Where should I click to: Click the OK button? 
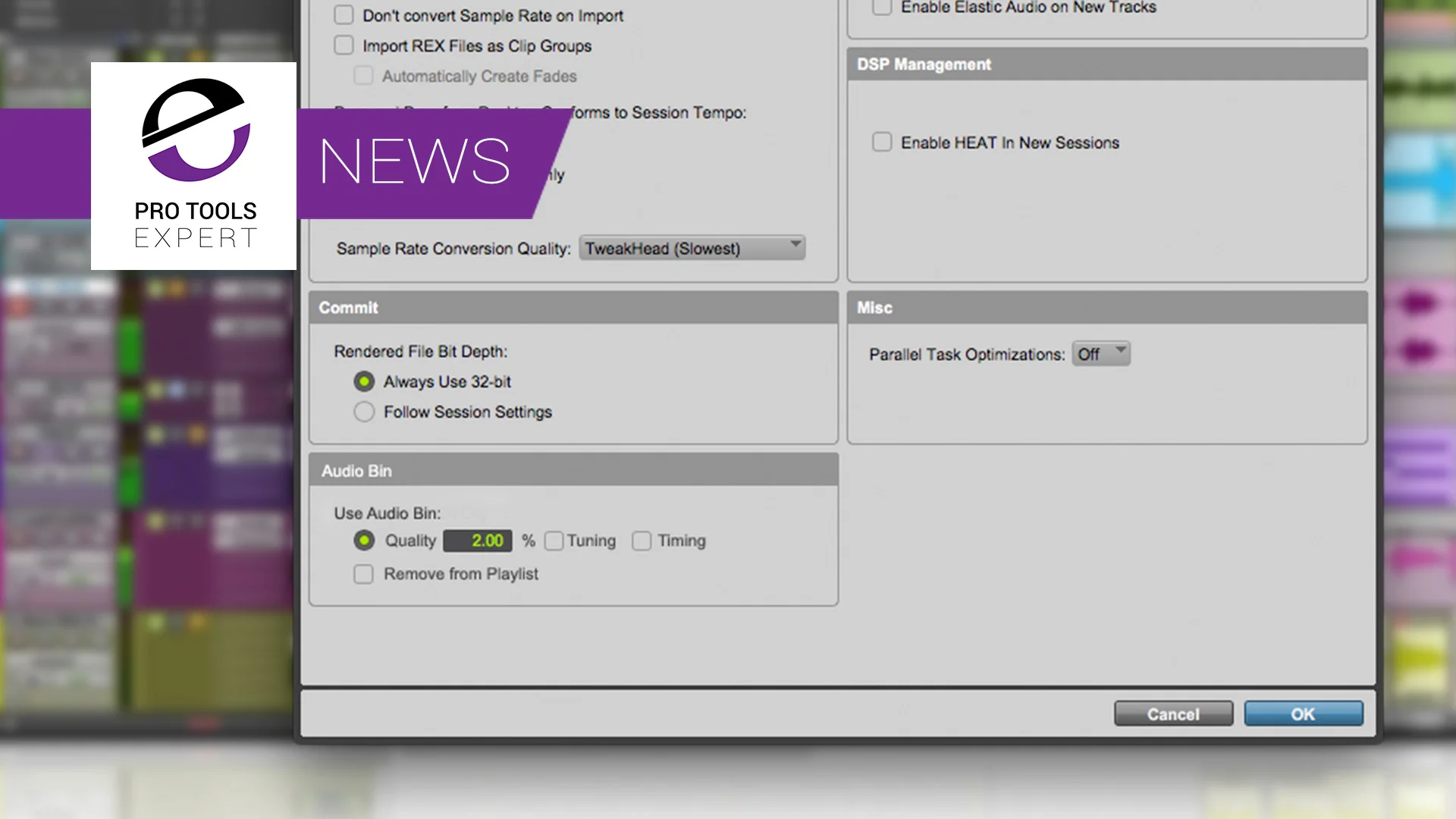click(x=1303, y=714)
